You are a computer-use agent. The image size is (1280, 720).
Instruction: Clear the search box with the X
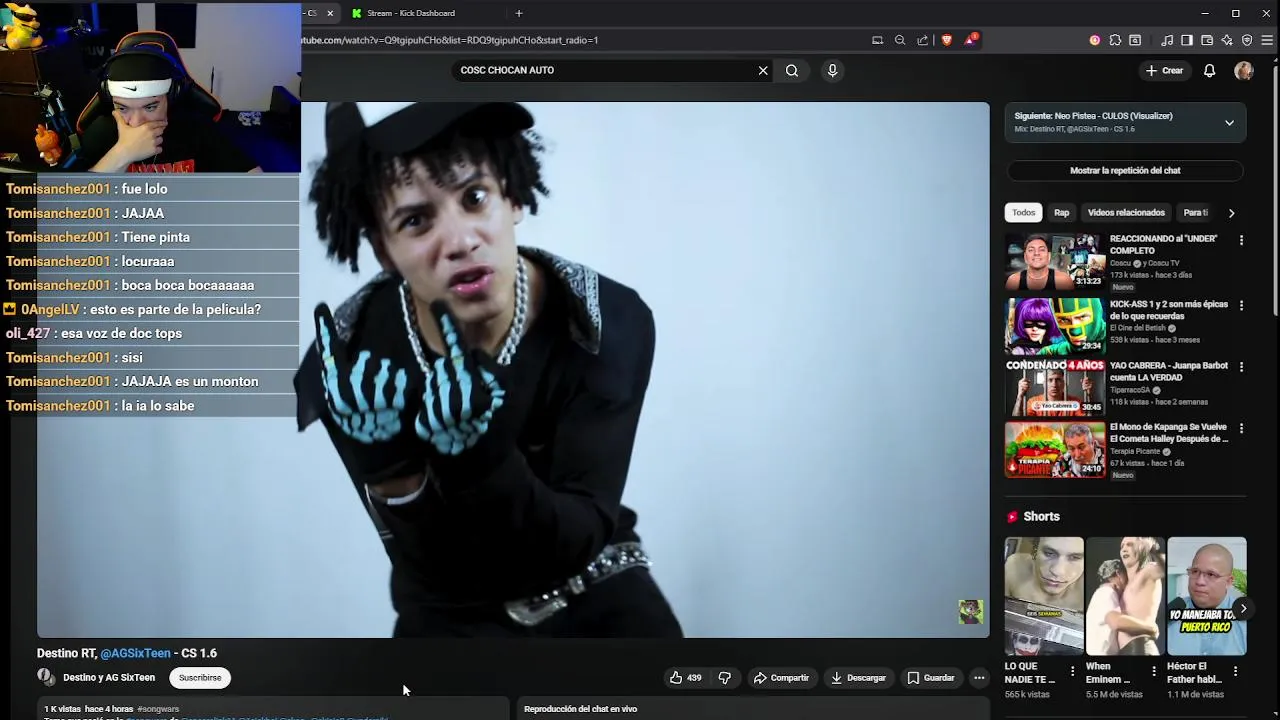pos(763,71)
